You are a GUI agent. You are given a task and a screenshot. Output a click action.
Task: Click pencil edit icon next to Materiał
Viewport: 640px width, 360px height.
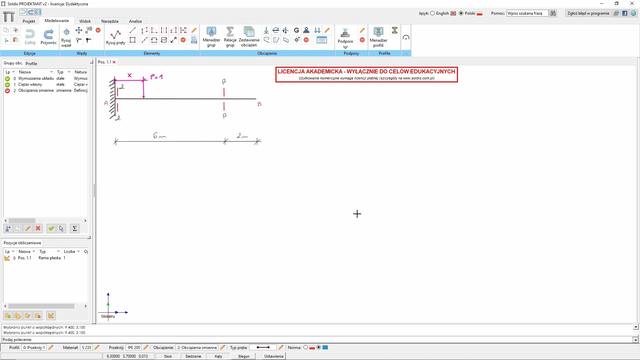(97, 348)
